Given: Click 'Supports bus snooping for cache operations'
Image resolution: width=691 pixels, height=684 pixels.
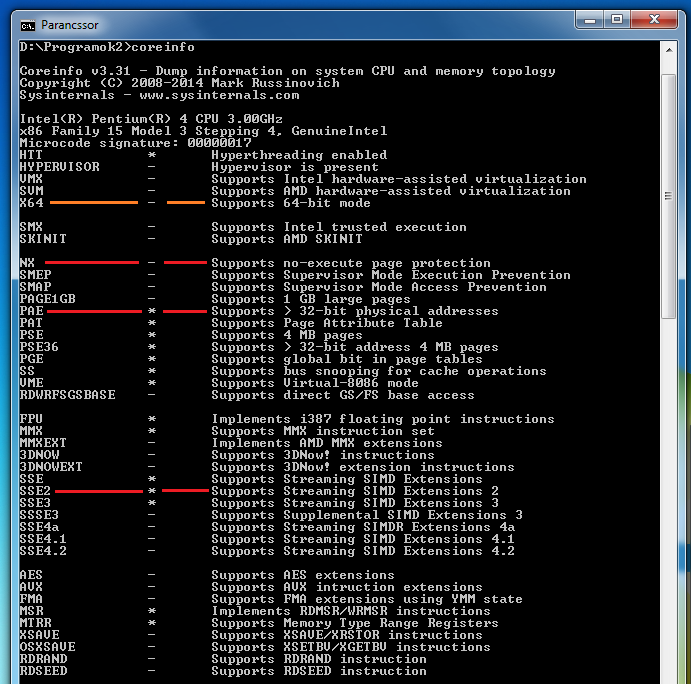Looking at the screenshot, I should pos(379,371).
